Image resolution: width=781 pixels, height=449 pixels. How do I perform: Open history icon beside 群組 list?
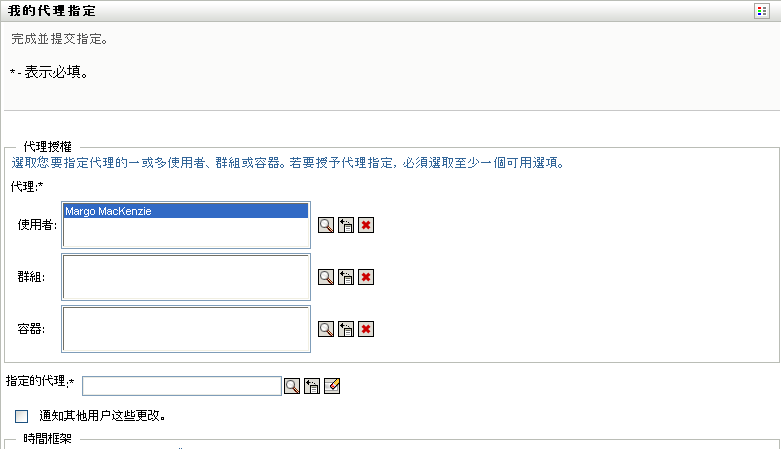[346, 277]
